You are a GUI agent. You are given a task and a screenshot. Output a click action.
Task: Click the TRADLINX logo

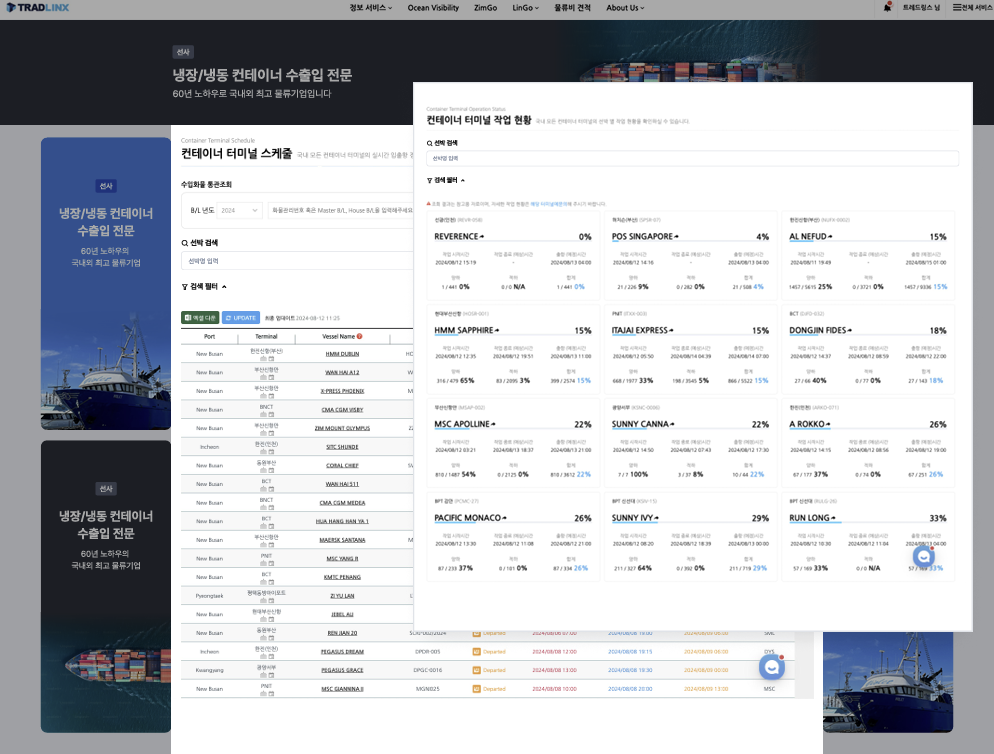tap(37, 8)
